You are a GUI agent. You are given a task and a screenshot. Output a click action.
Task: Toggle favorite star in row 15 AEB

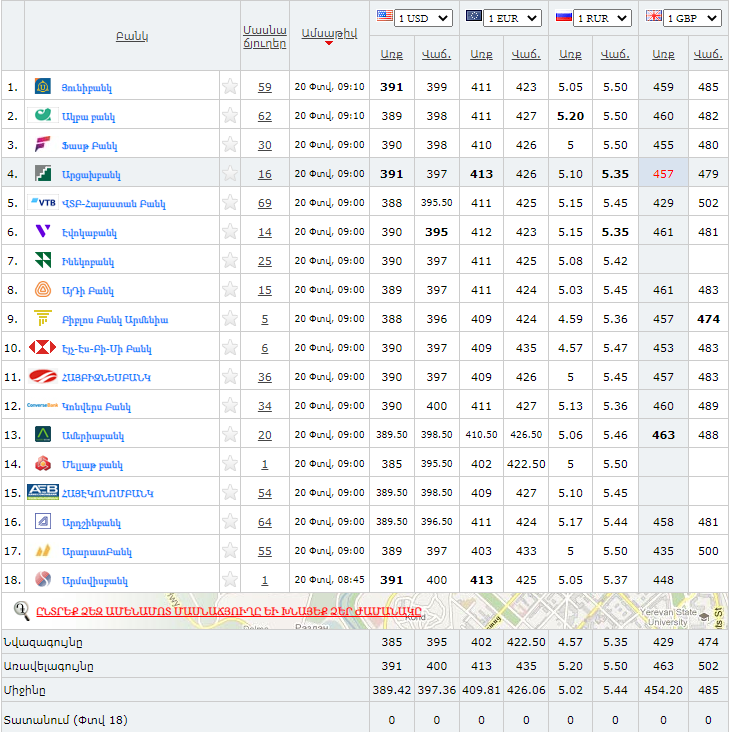tap(230, 492)
